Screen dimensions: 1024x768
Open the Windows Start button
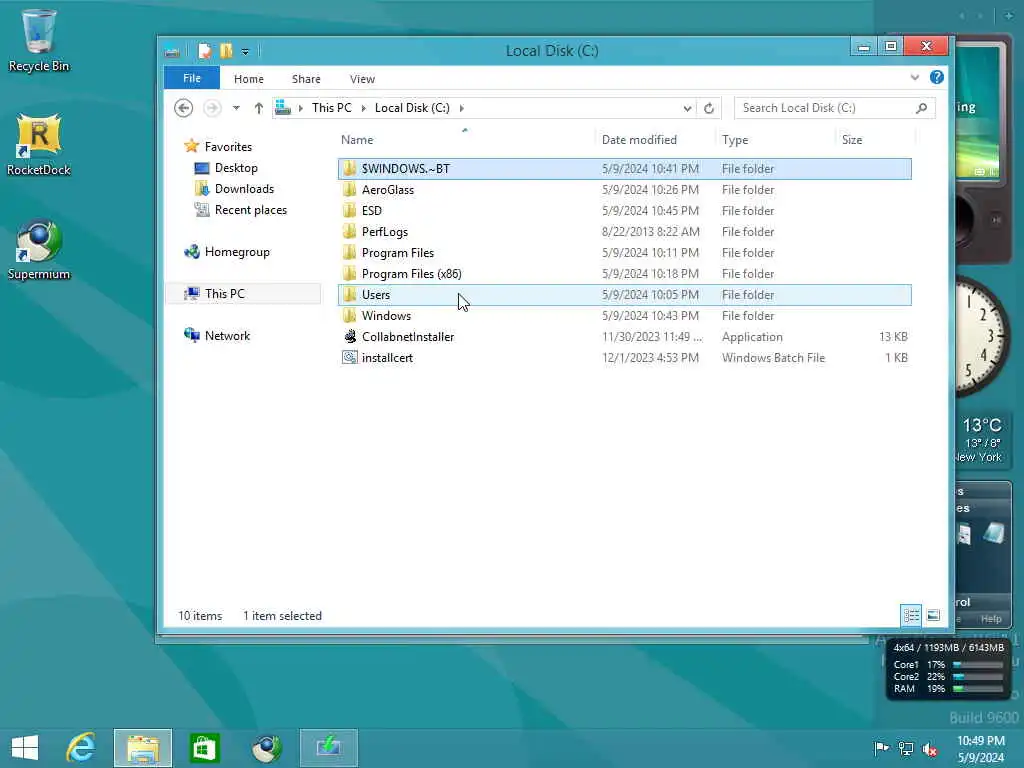pyautogui.click(x=25, y=748)
